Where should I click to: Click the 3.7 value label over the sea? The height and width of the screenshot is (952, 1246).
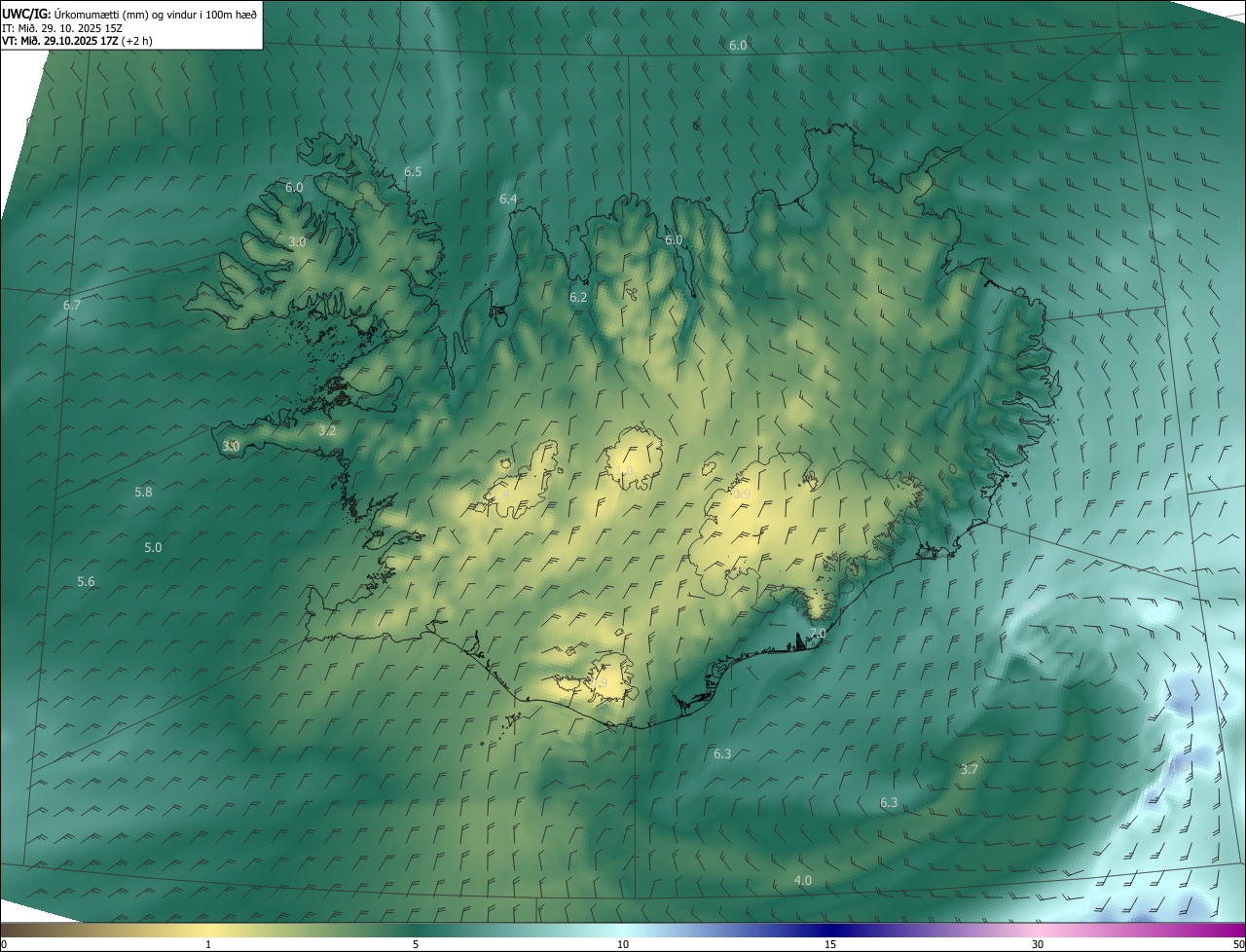click(x=969, y=769)
